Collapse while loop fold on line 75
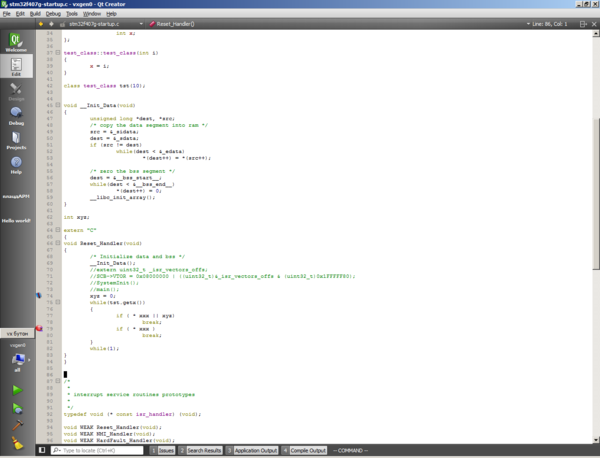This screenshot has width=600, height=458. coord(58,302)
